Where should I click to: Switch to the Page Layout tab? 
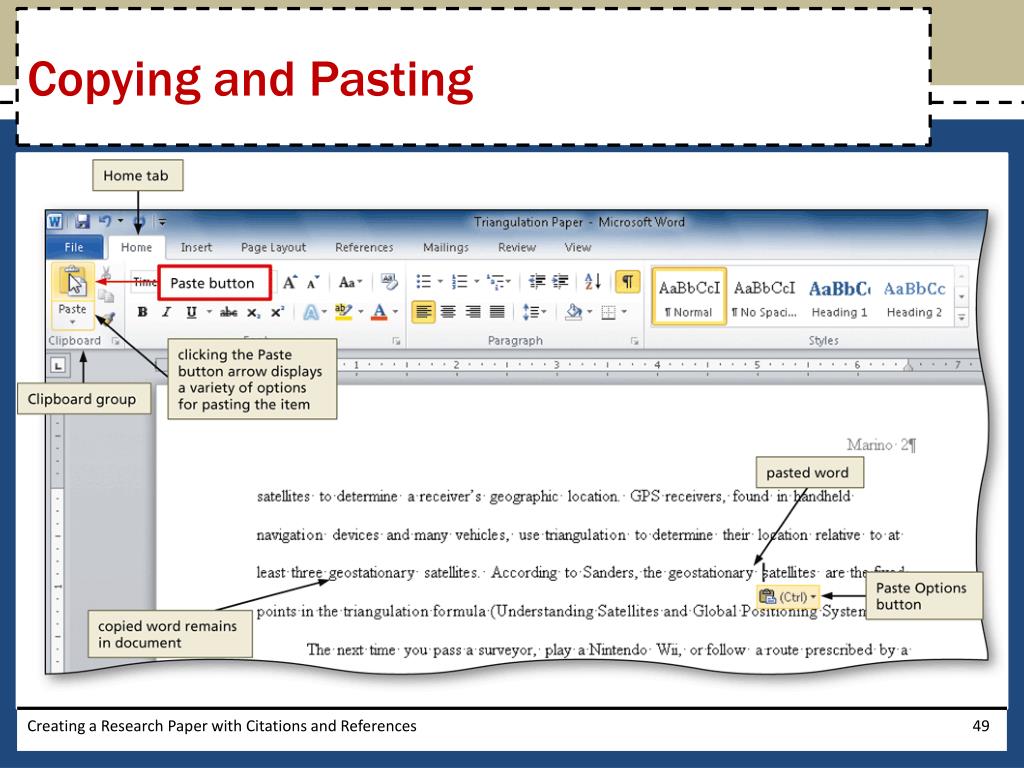click(273, 248)
